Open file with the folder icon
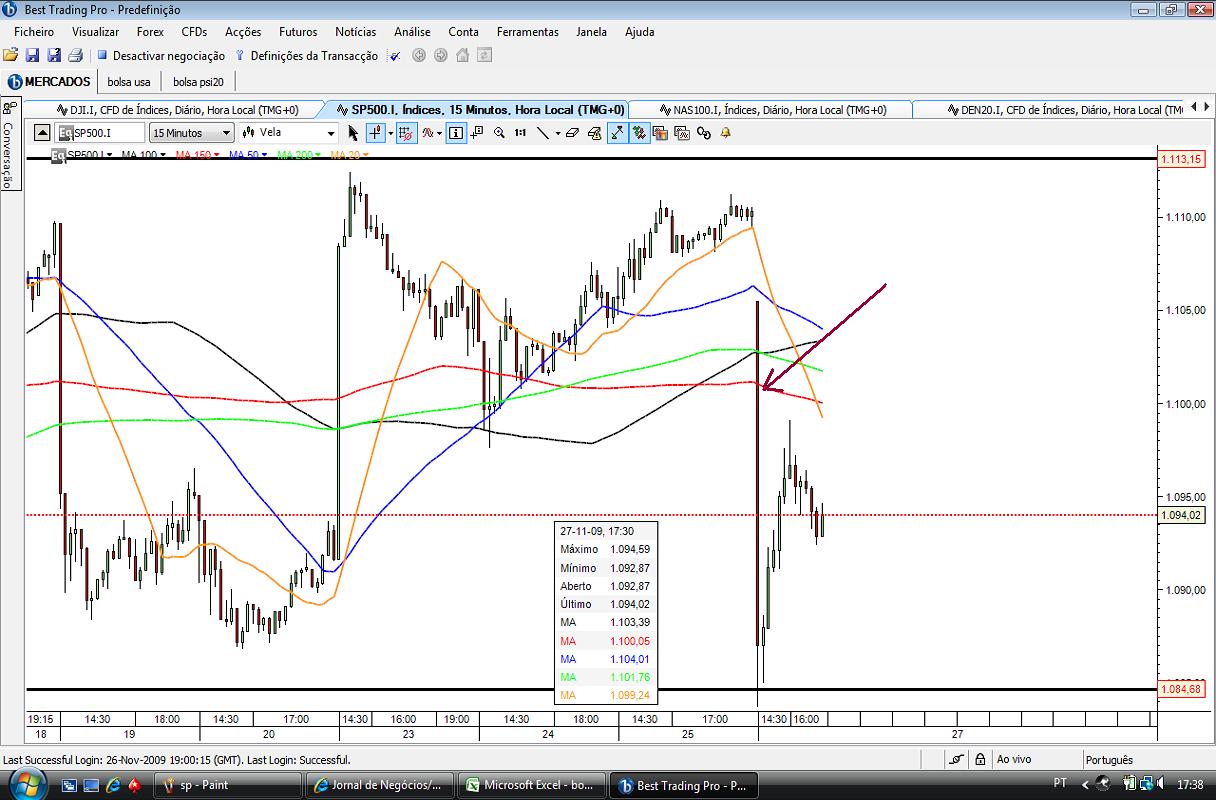This screenshot has width=1216, height=800. tap(10, 56)
